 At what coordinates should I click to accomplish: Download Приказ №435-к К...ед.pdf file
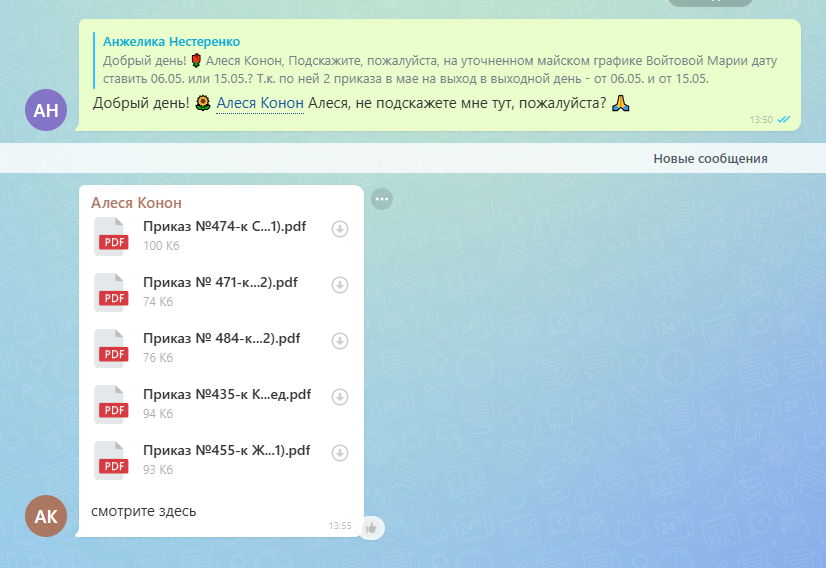tap(340, 397)
